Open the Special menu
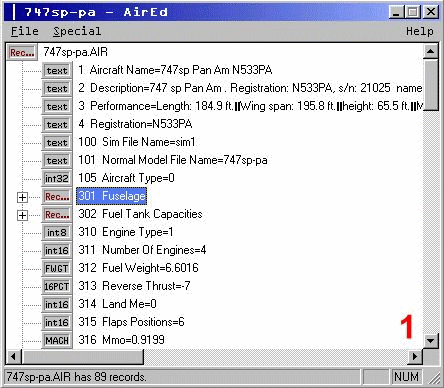The width and height of the screenshot is (444, 388). tap(77, 31)
